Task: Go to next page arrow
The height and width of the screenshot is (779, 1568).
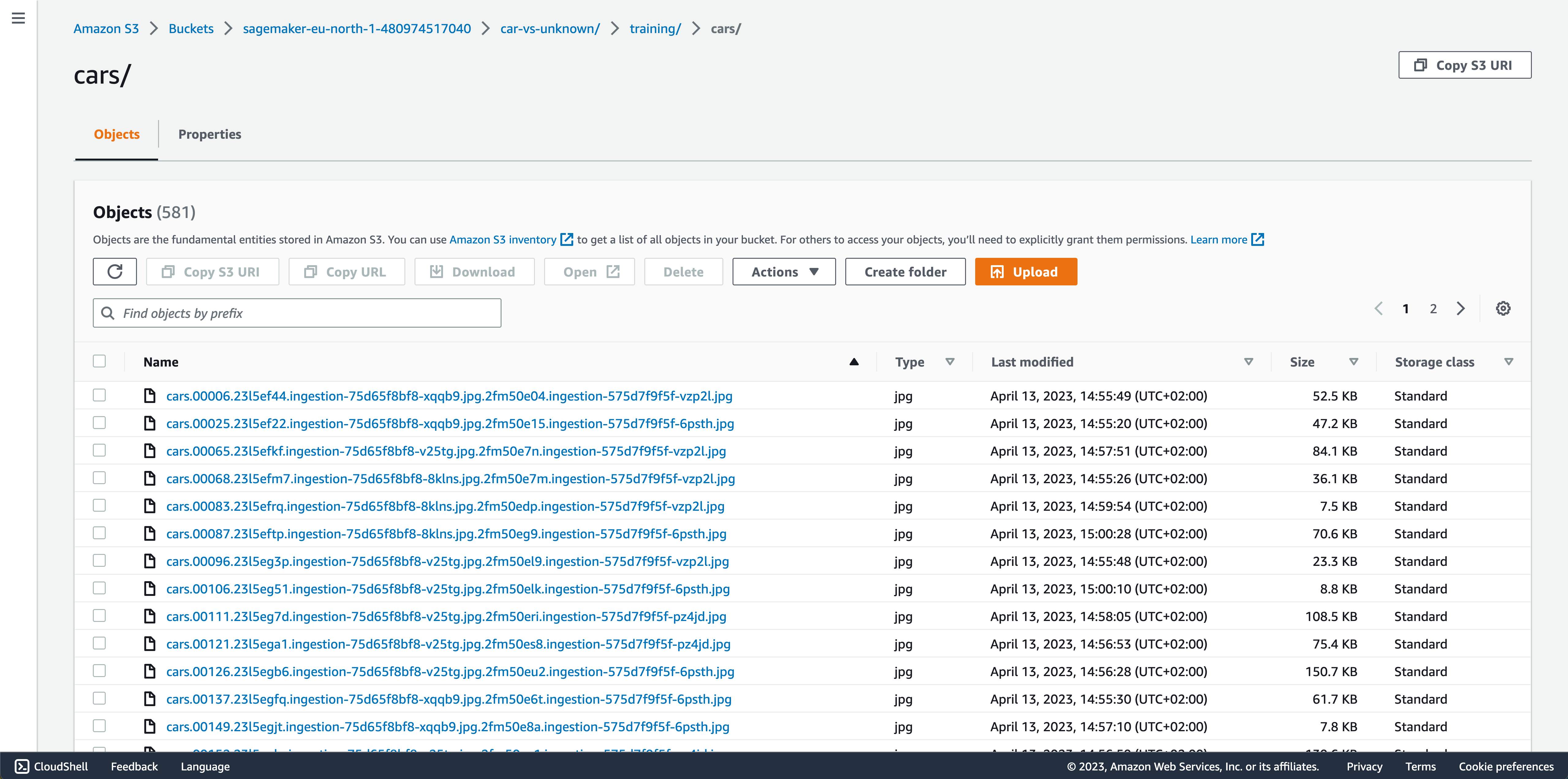Action: 1461,309
